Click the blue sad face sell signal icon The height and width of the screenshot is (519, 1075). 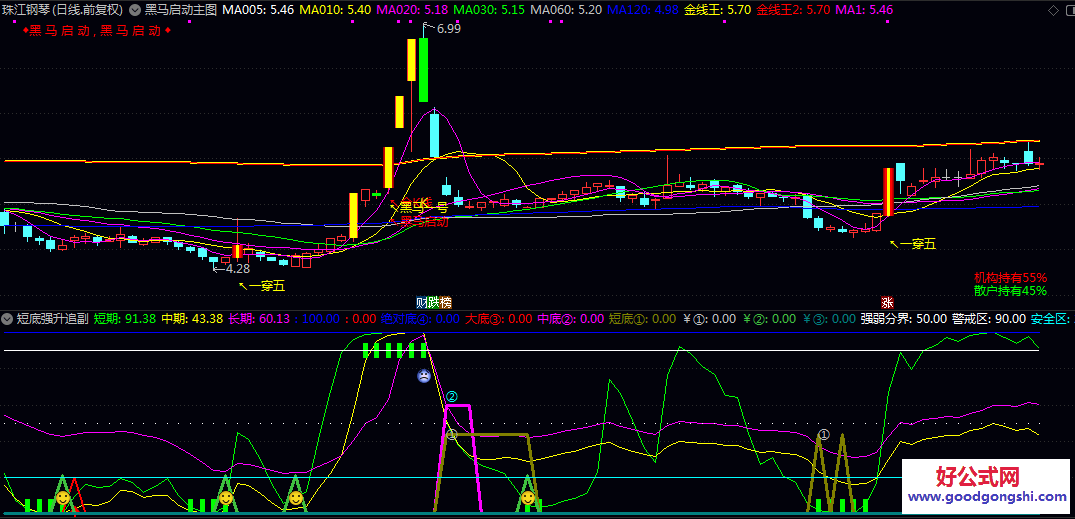pos(425,377)
